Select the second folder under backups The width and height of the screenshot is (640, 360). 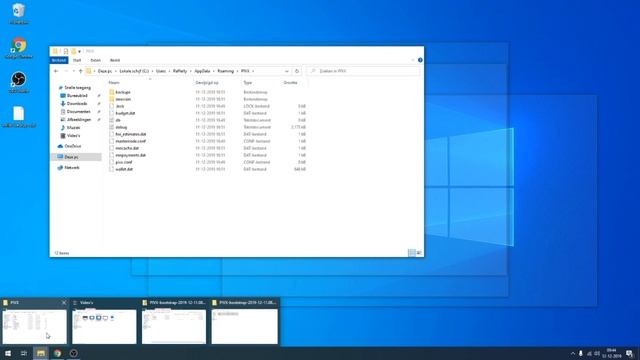(123, 99)
